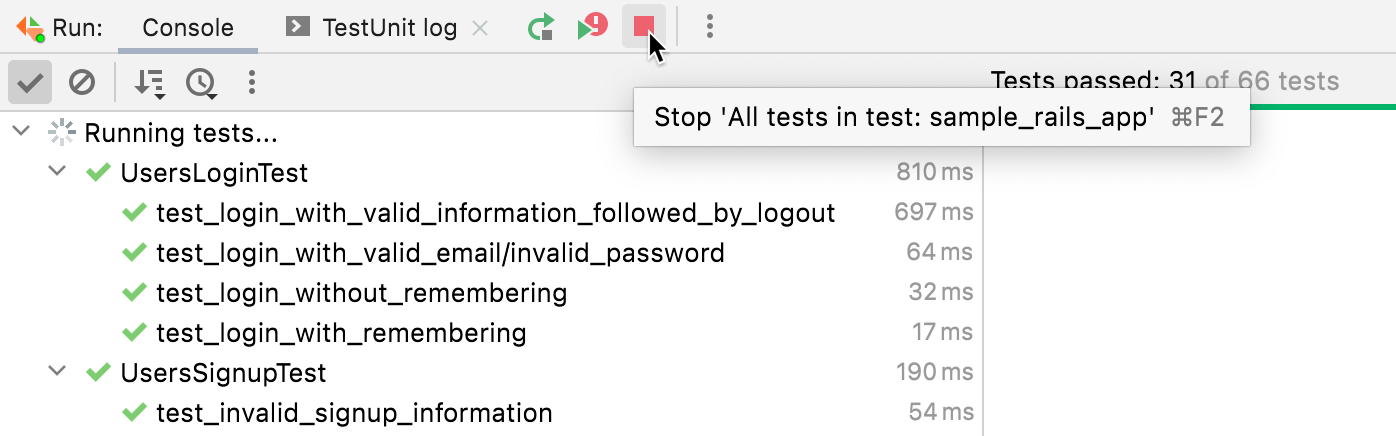Open the TestUnit log tab
Viewport: 1396px width, 436px height.
[388, 28]
